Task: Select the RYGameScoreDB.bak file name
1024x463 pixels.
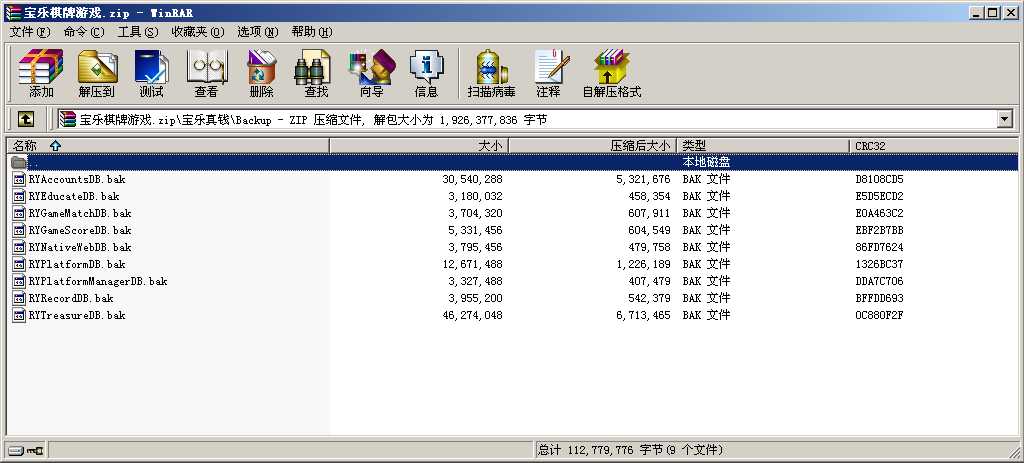Action: coord(80,230)
